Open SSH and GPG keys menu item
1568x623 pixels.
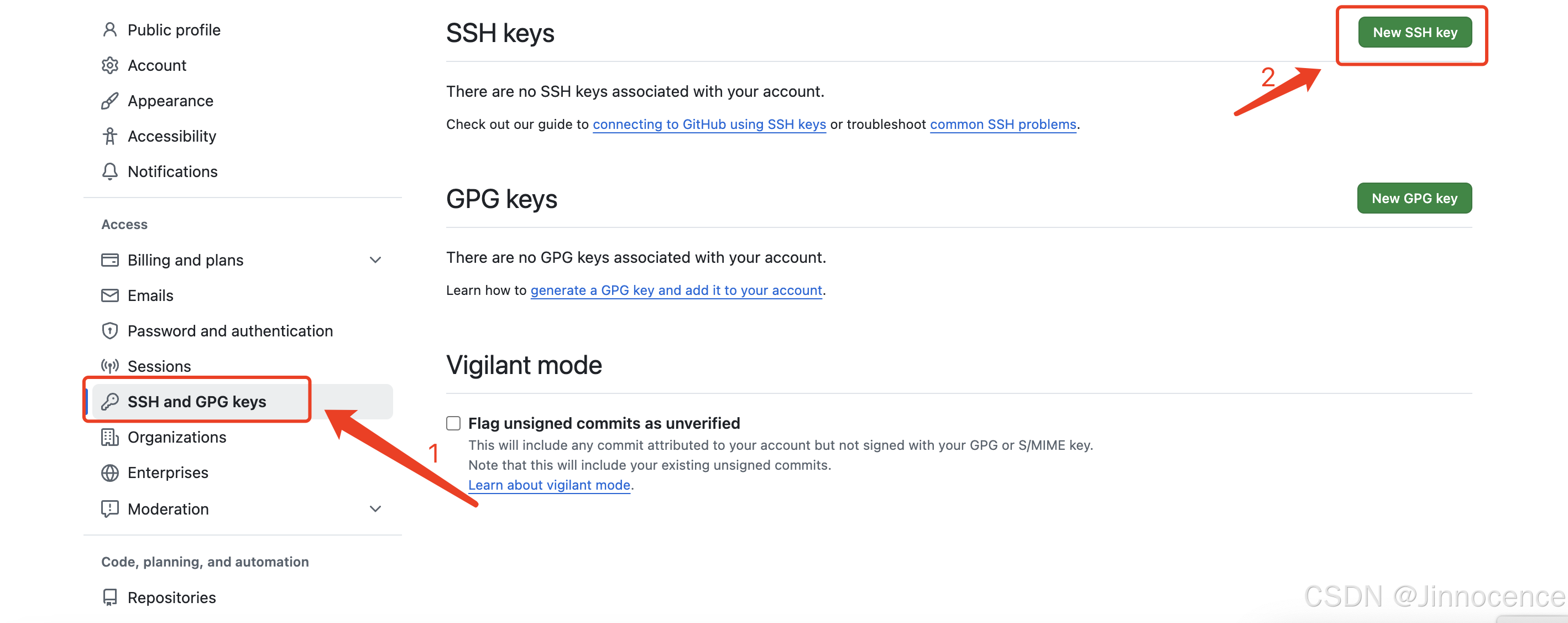[x=197, y=401]
